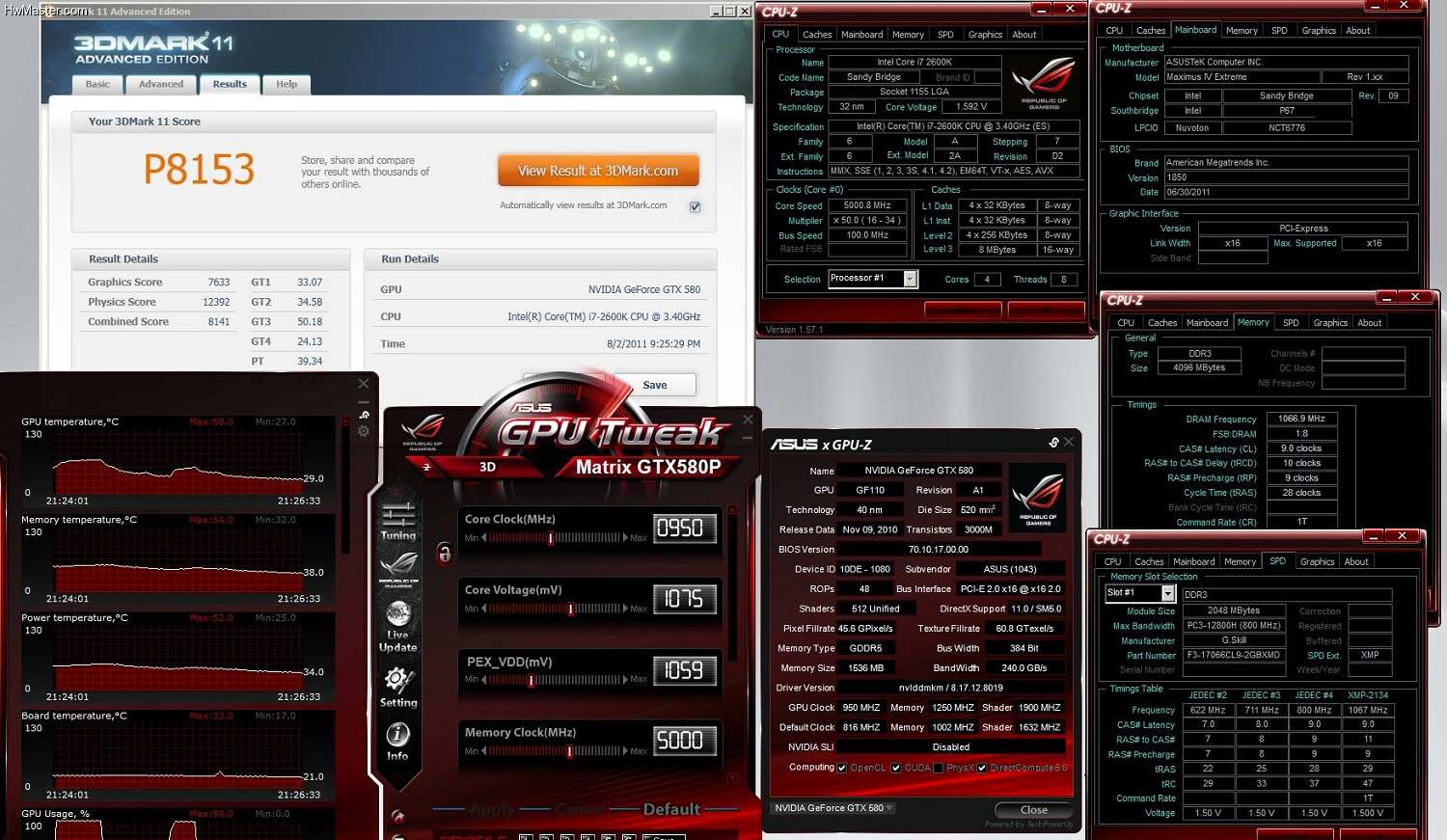The width and height of the screenshot is (1447, 840).
Task: Click the PEX_VDD Min arrow
Action: pos(484,680)
